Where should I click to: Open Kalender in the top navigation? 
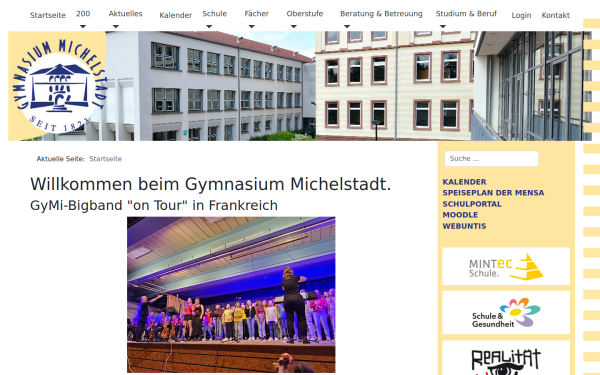coord(176,15)
